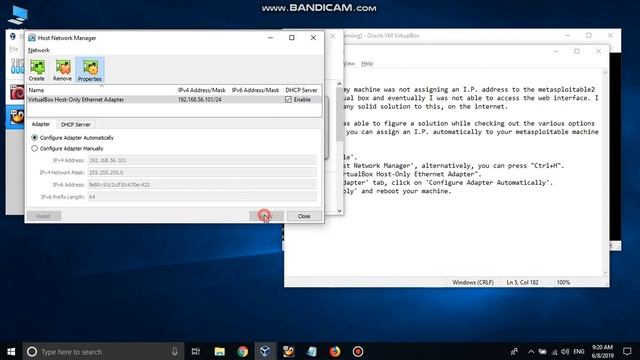This screenshot has height=360, width=640.
Task: Click the ENG language indicator
Action: click(x=579, y=351)
